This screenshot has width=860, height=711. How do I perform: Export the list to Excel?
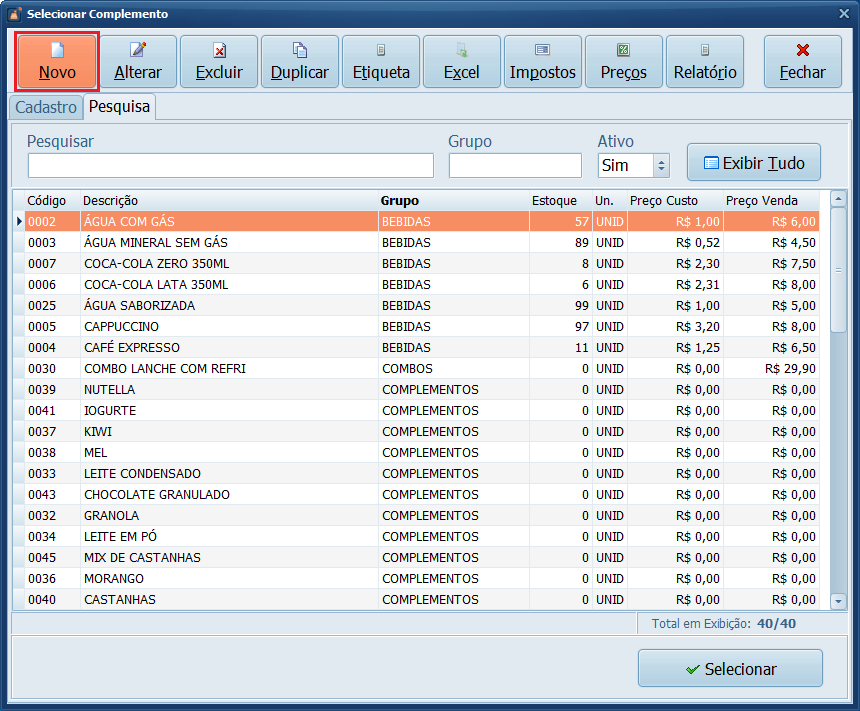pos(462,62)
